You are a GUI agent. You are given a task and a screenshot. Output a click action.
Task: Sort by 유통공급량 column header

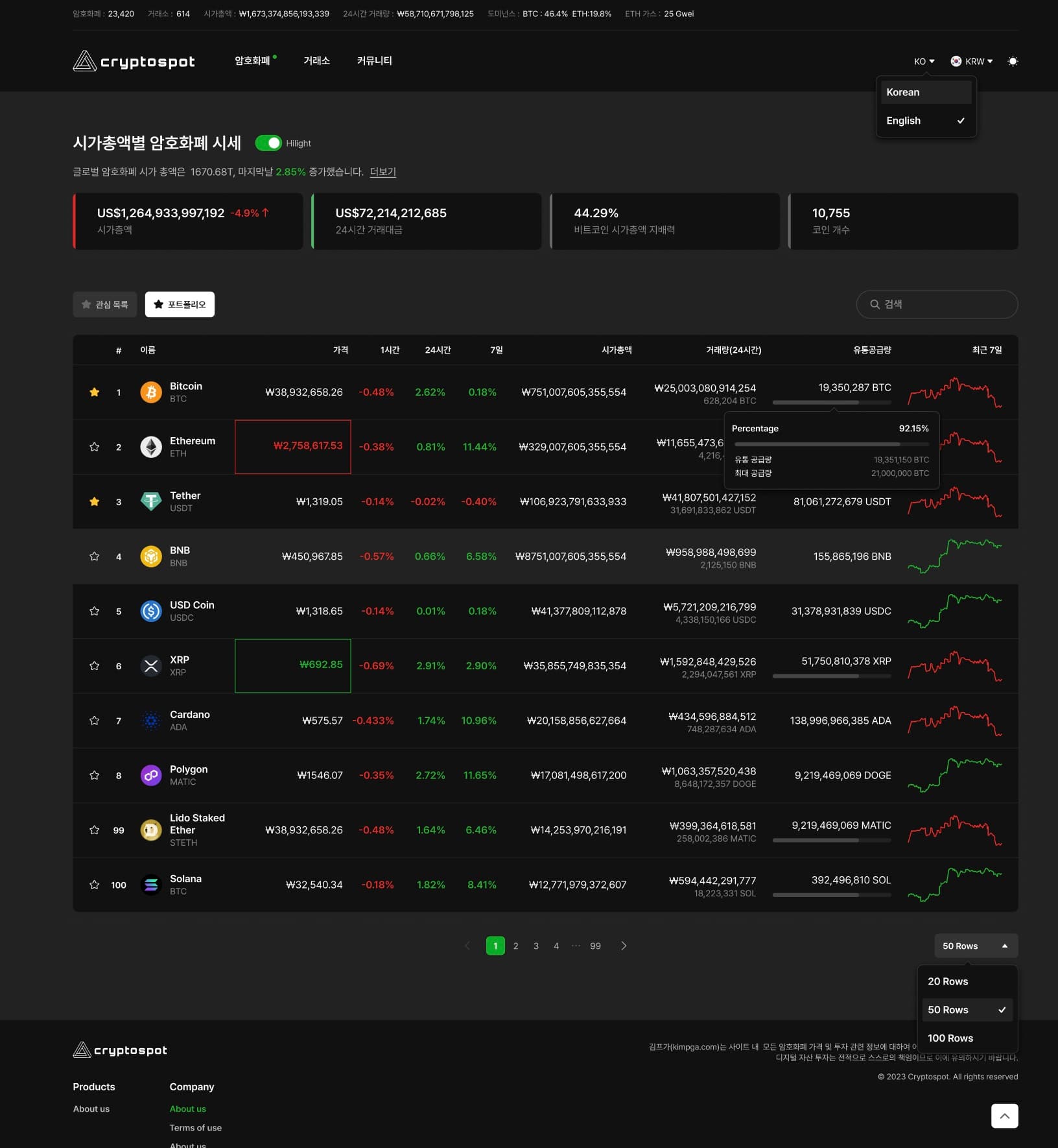point(872,350)
